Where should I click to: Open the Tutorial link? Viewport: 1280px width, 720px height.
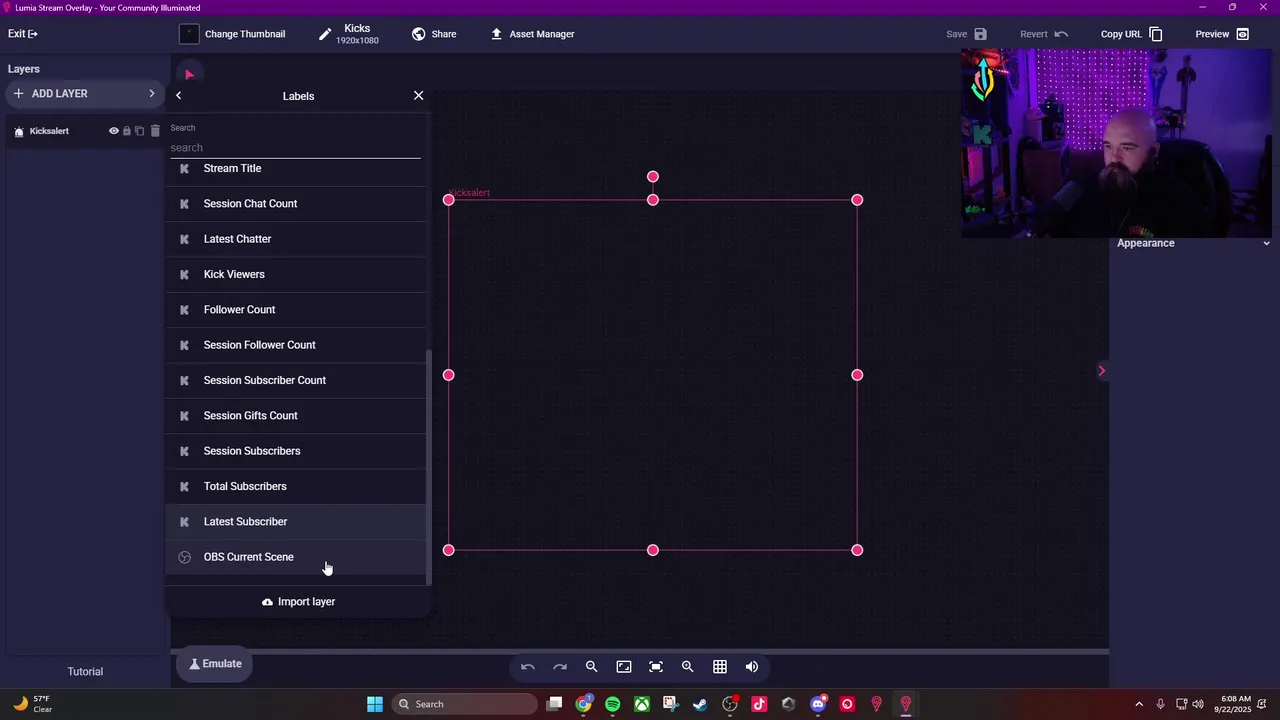point(85,672)
